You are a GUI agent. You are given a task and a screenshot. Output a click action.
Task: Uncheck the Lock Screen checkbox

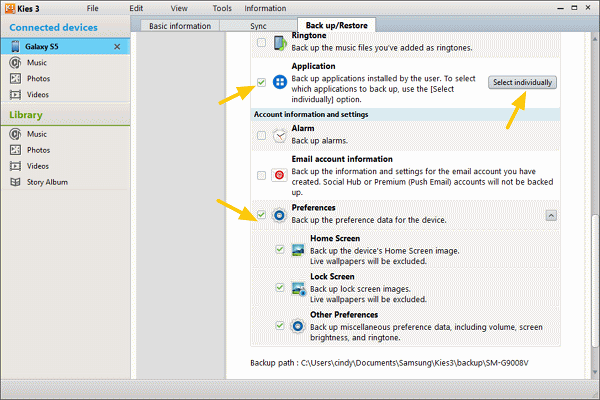[280, 287]
